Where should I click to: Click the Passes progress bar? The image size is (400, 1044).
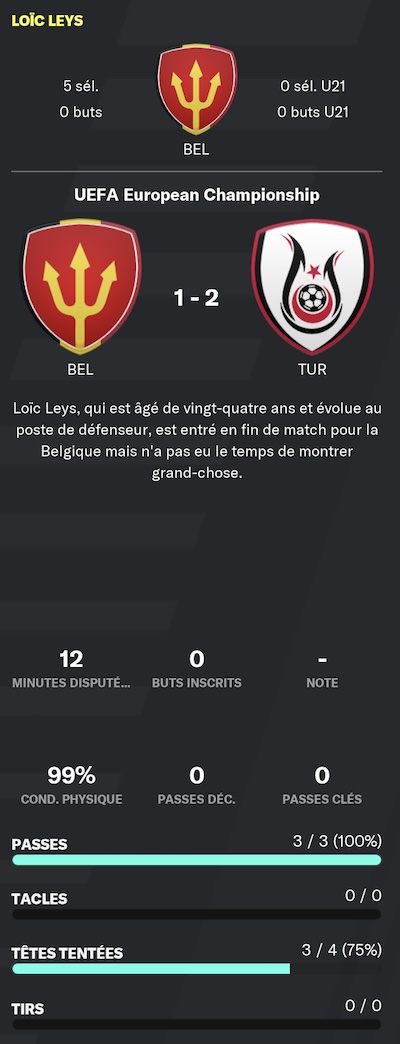click(x=196, y=860)
